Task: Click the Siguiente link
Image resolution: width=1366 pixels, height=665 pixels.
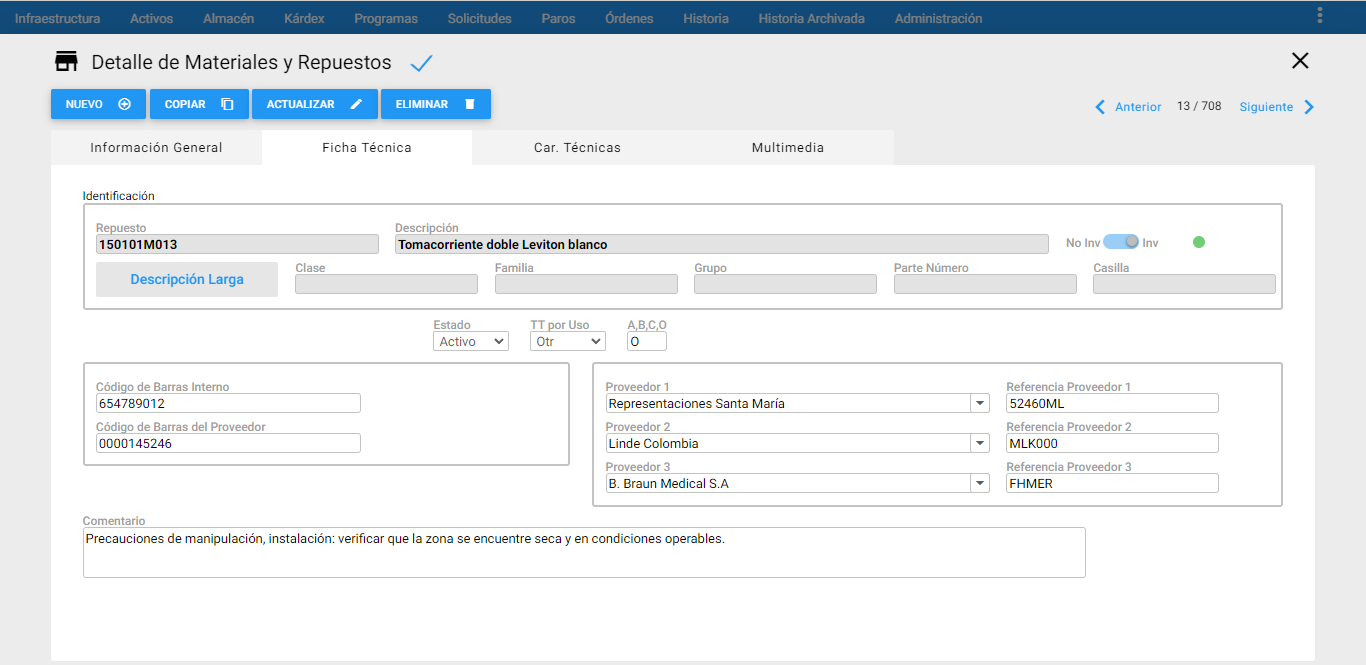Action: (1266, 107)
